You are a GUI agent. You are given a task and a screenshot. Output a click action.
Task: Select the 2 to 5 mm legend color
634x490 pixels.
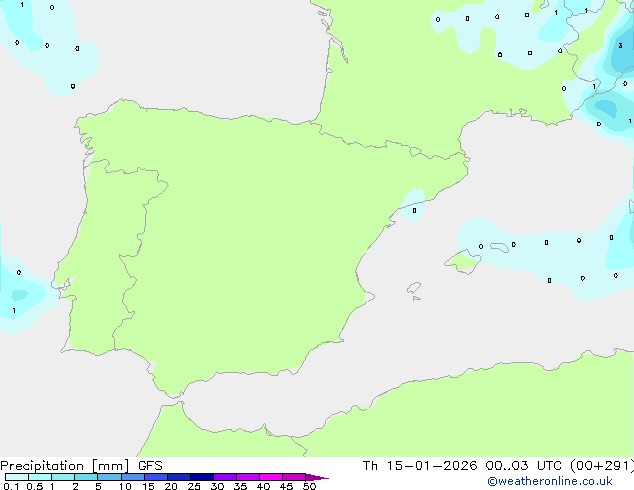tap(86, 477)
